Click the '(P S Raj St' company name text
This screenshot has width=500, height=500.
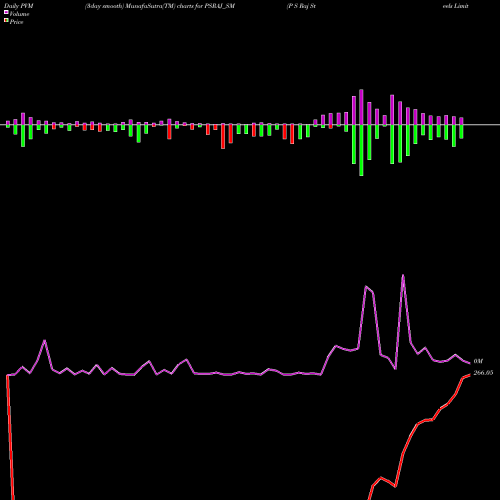pos(301,6)
